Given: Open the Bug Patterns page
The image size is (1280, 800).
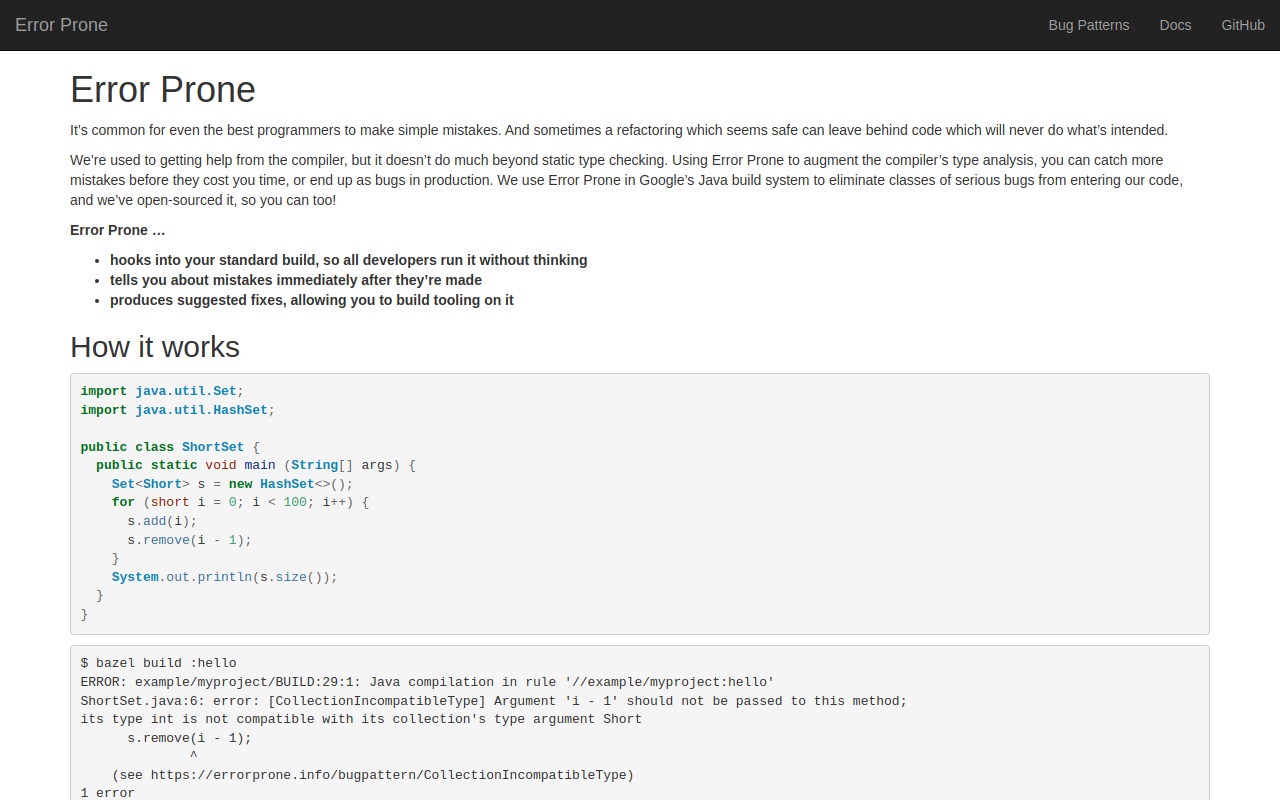Looking at the screenshot, I should click(1088, 25).
